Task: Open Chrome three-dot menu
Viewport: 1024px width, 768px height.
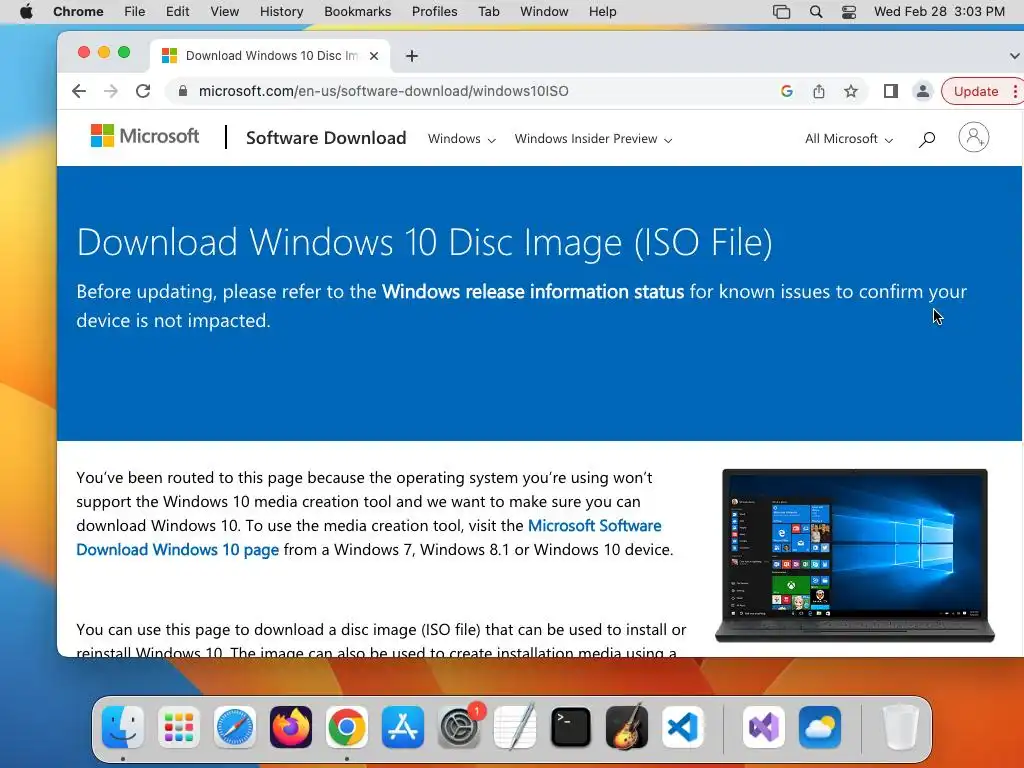Action: (x=1015, y=91)
